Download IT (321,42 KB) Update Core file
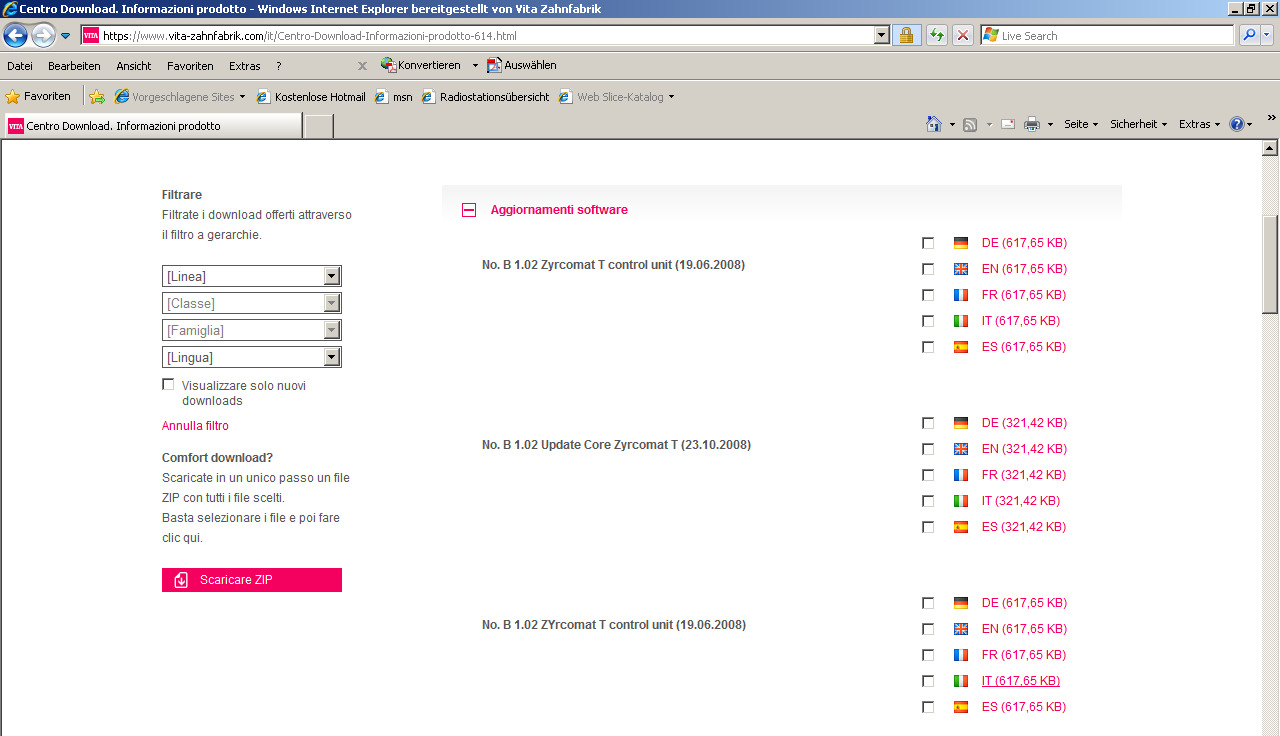1280x736 pixels. (1021, 501)
